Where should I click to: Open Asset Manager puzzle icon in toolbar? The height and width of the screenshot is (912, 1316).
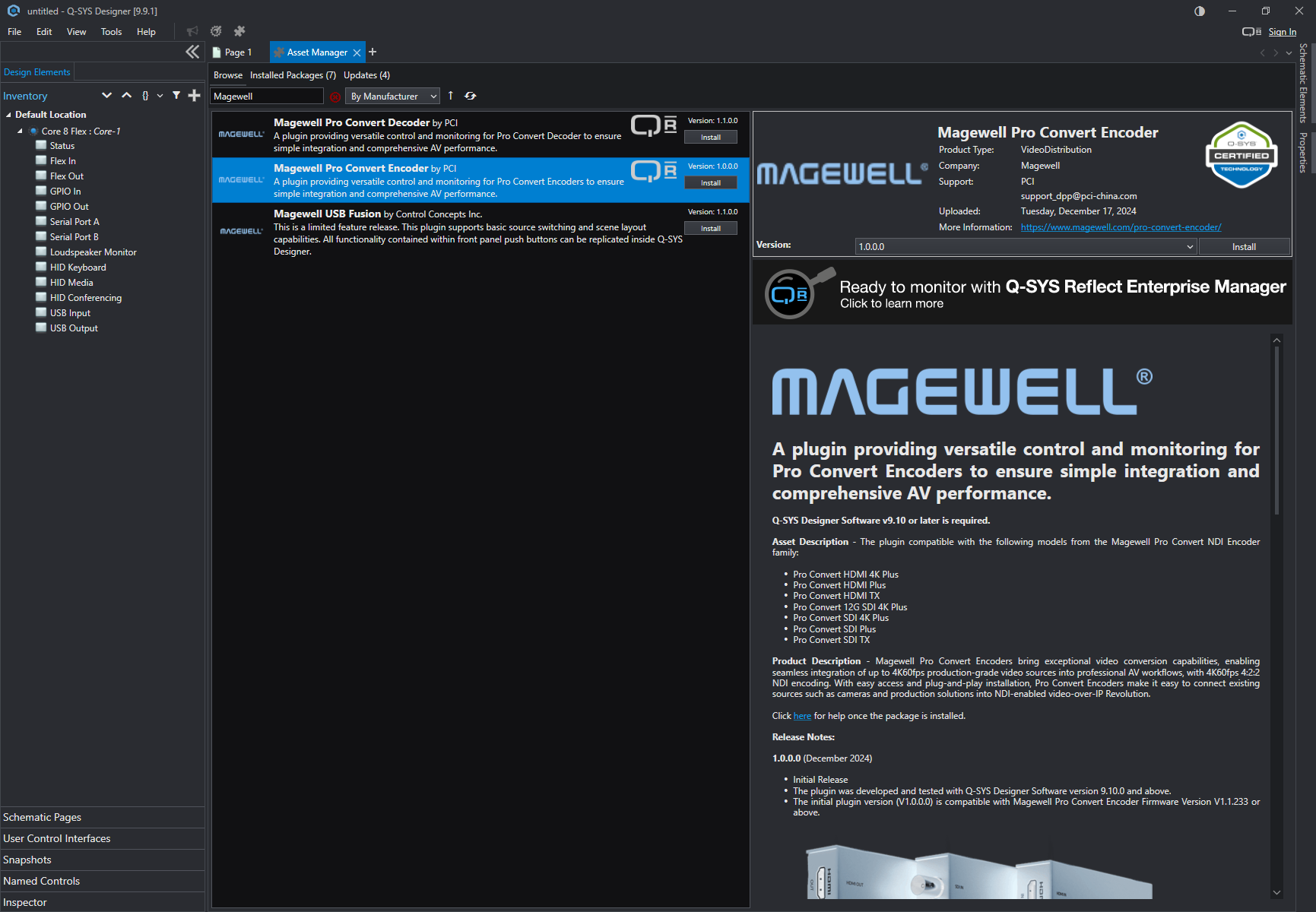tap(239, 31)
